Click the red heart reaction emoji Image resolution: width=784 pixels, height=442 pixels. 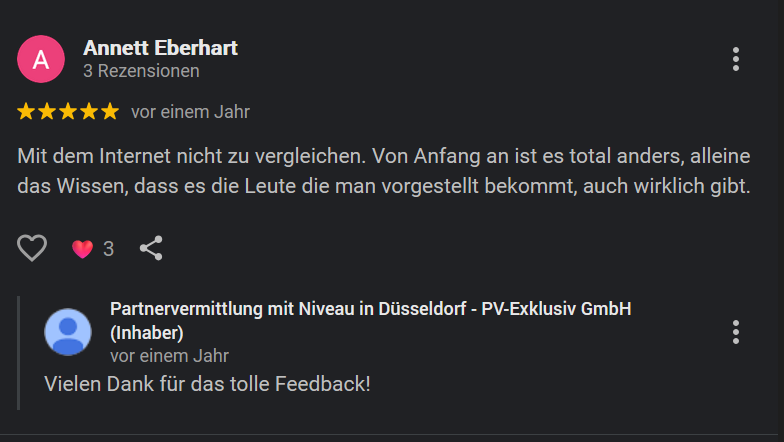82,249
